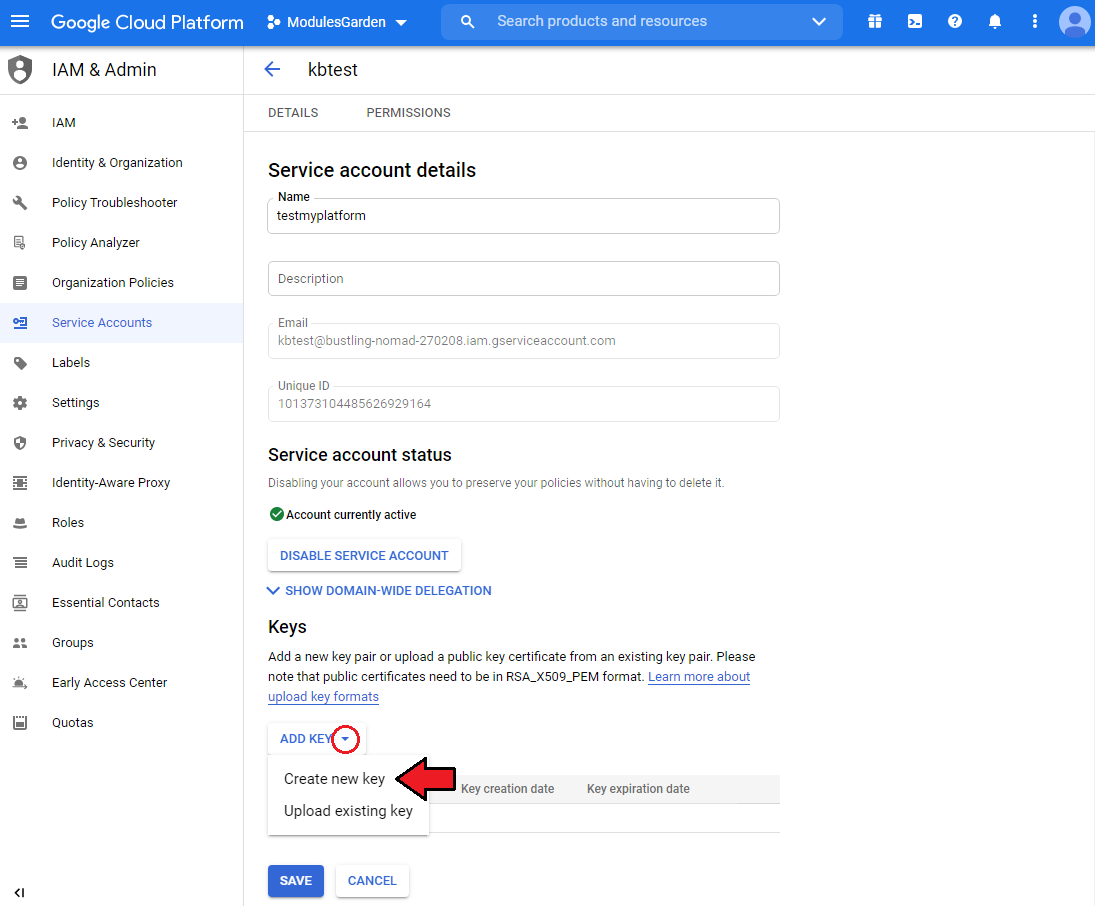The height and width of the screenshot is (906, 1095).
Task: Open Policy Troubleshooter
Action: pyautogui.click(x=115, y=203)
